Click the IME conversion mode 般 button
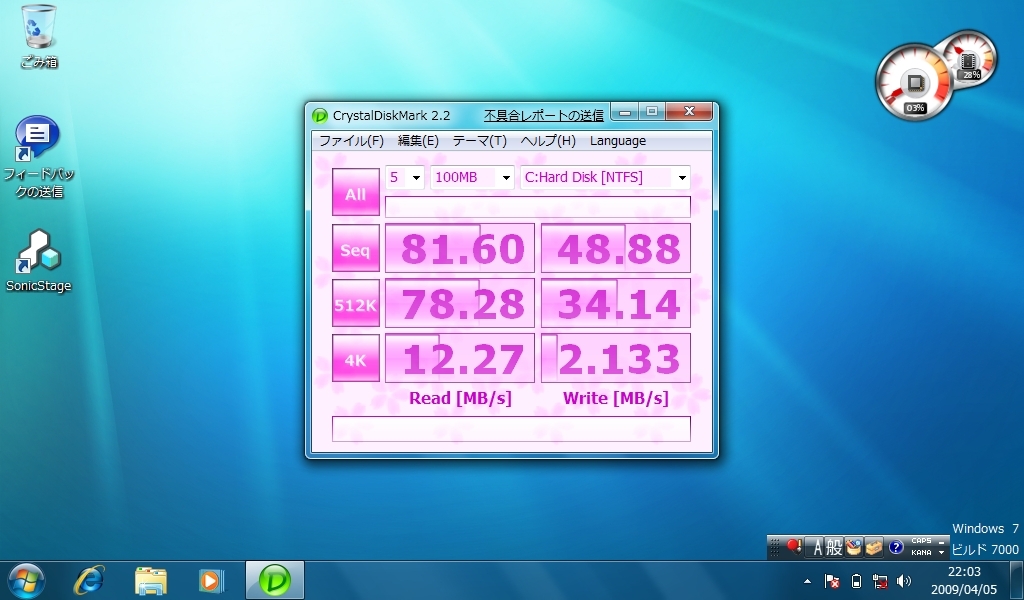This screenshot has width=1024, height=600. 834,547
